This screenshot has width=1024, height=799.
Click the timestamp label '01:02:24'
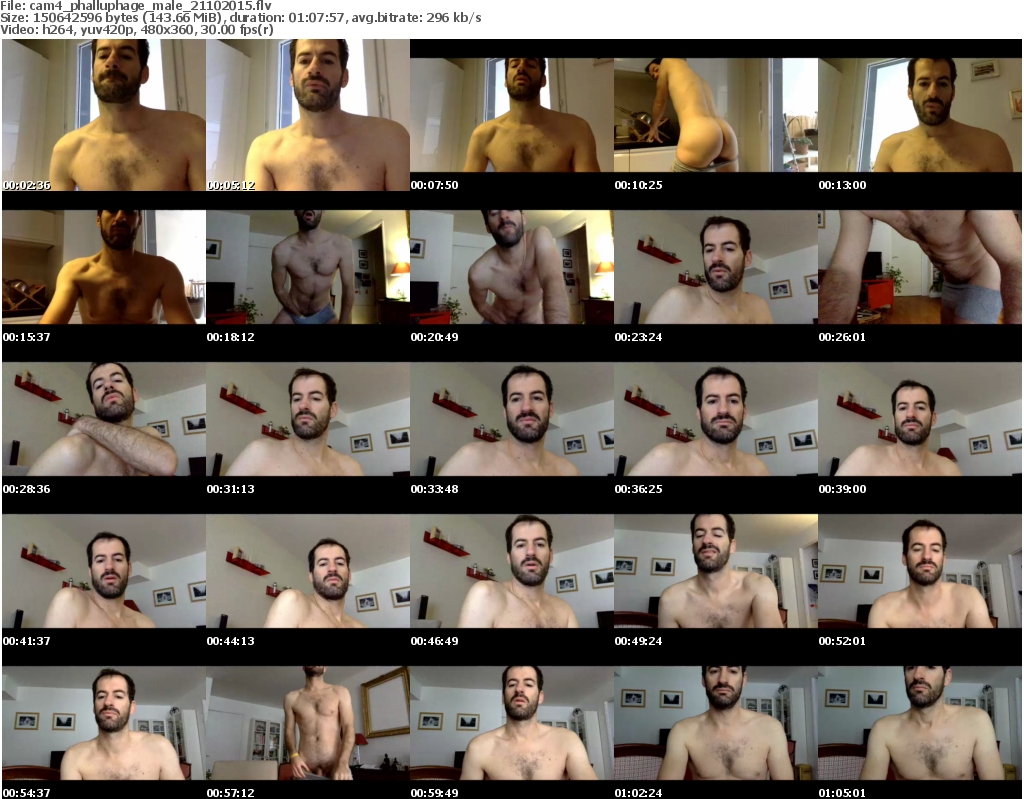tap(638, 792)
